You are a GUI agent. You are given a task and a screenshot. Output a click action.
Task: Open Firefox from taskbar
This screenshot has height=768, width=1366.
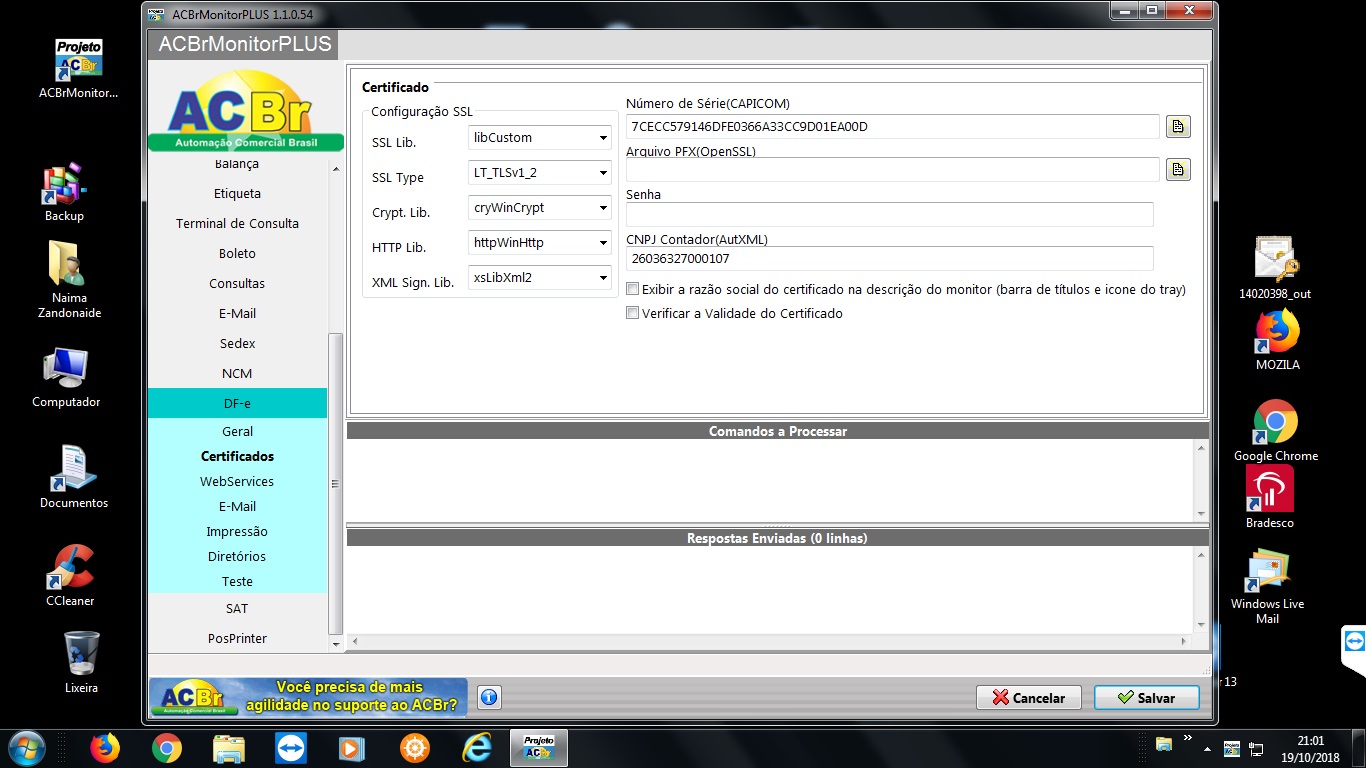pyautogui.click(x=104, y=748)
